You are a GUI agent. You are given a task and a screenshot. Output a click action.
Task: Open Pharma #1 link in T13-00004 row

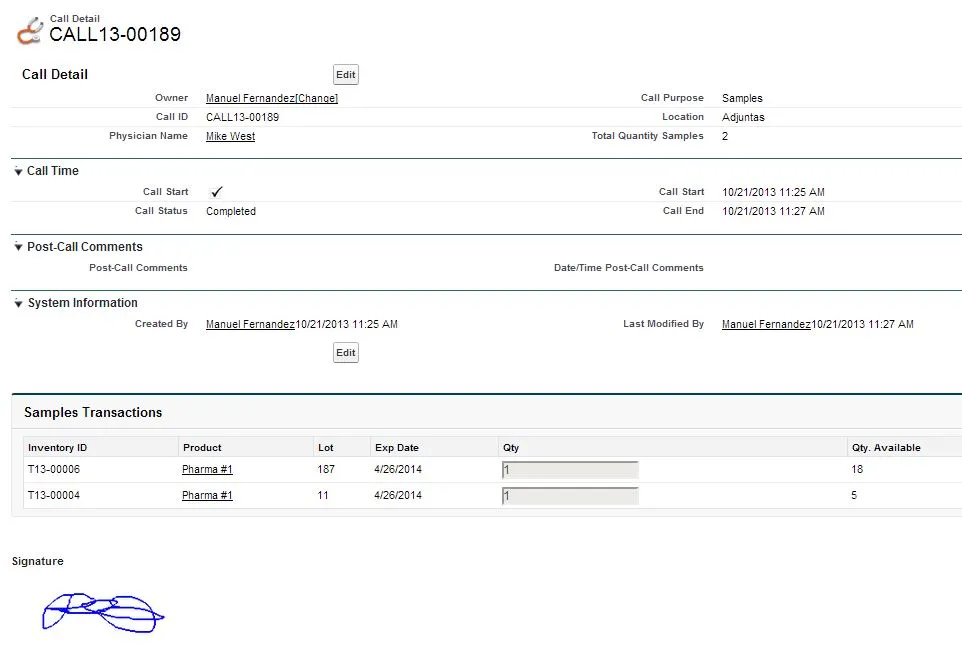pos(207,495)
